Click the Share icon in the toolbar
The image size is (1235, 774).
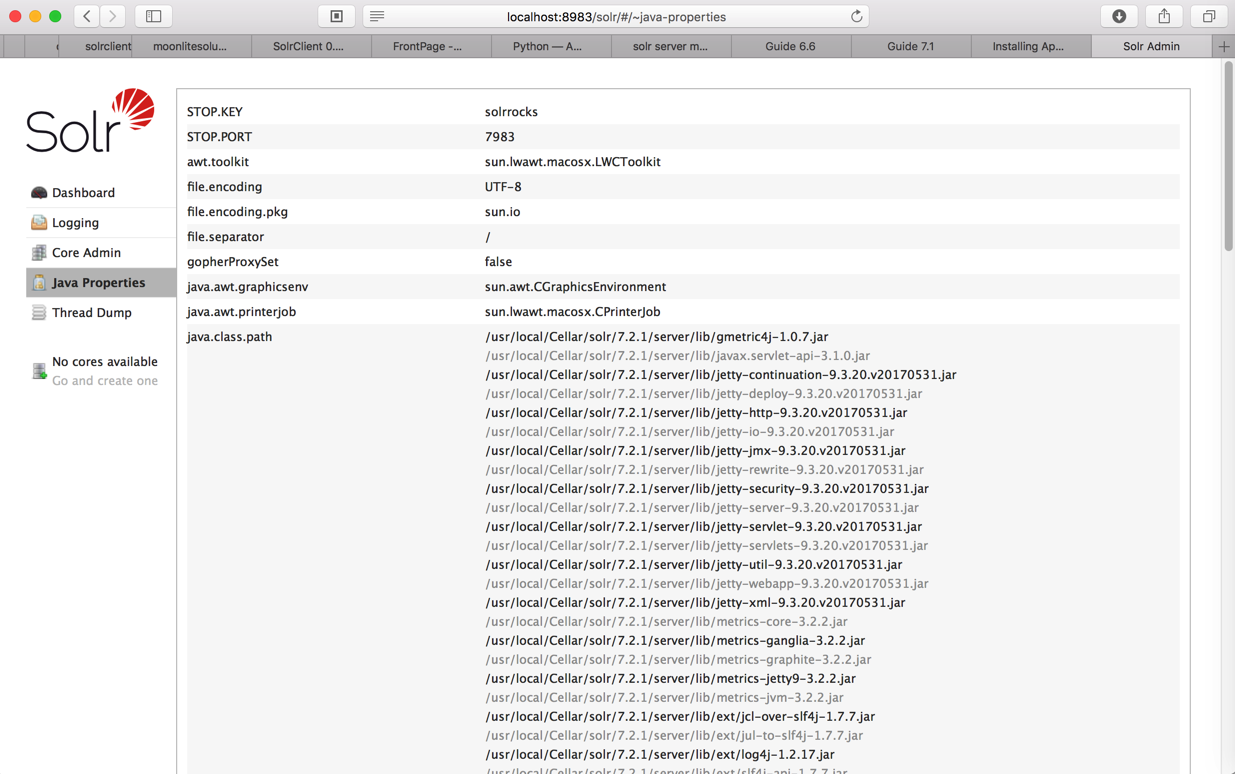tap(1164, 17)
